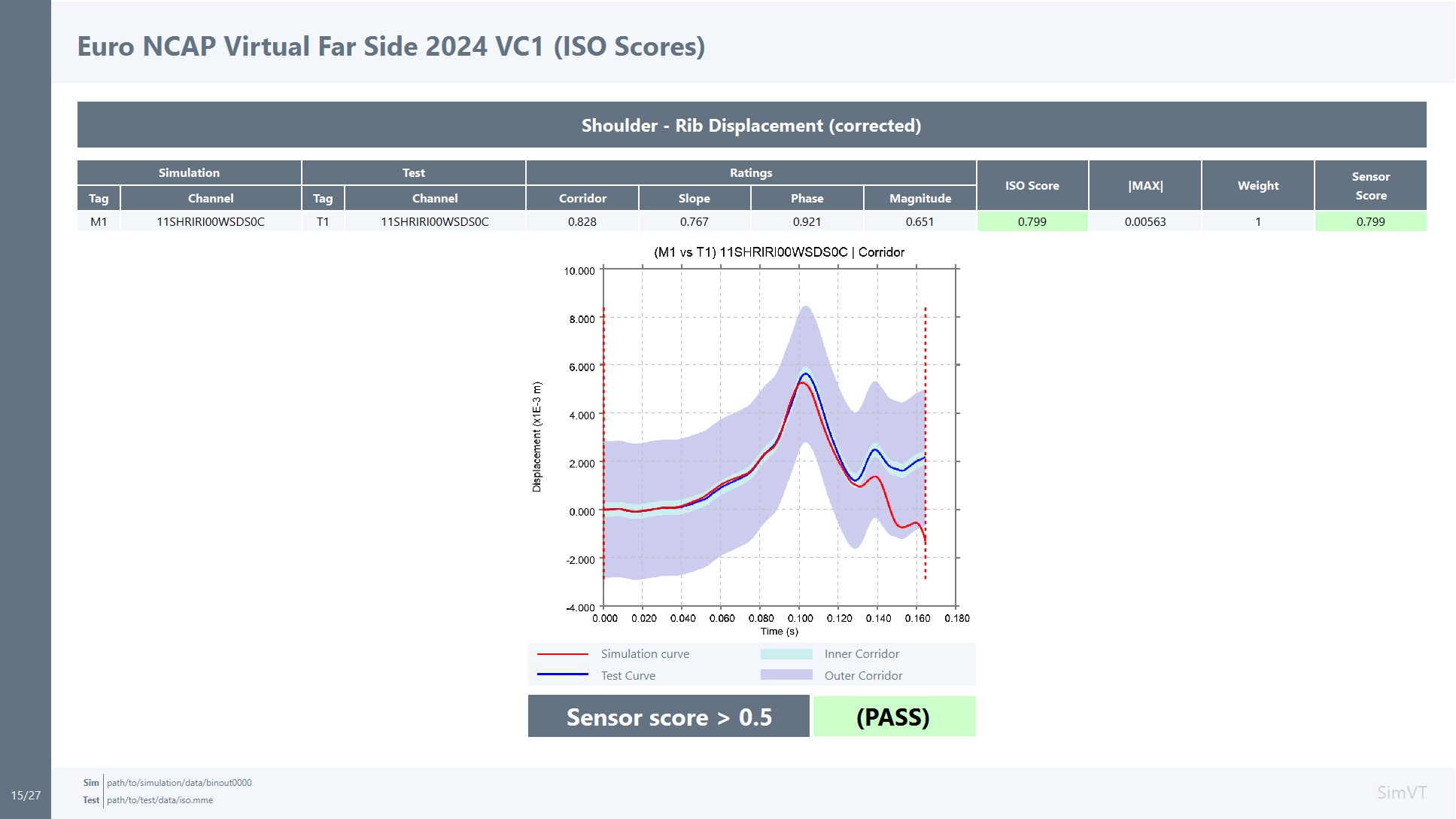1456x819 pixels.
Task: Click the Time (s) axis label
Action: pyautogui.click(x=780, y=632)
